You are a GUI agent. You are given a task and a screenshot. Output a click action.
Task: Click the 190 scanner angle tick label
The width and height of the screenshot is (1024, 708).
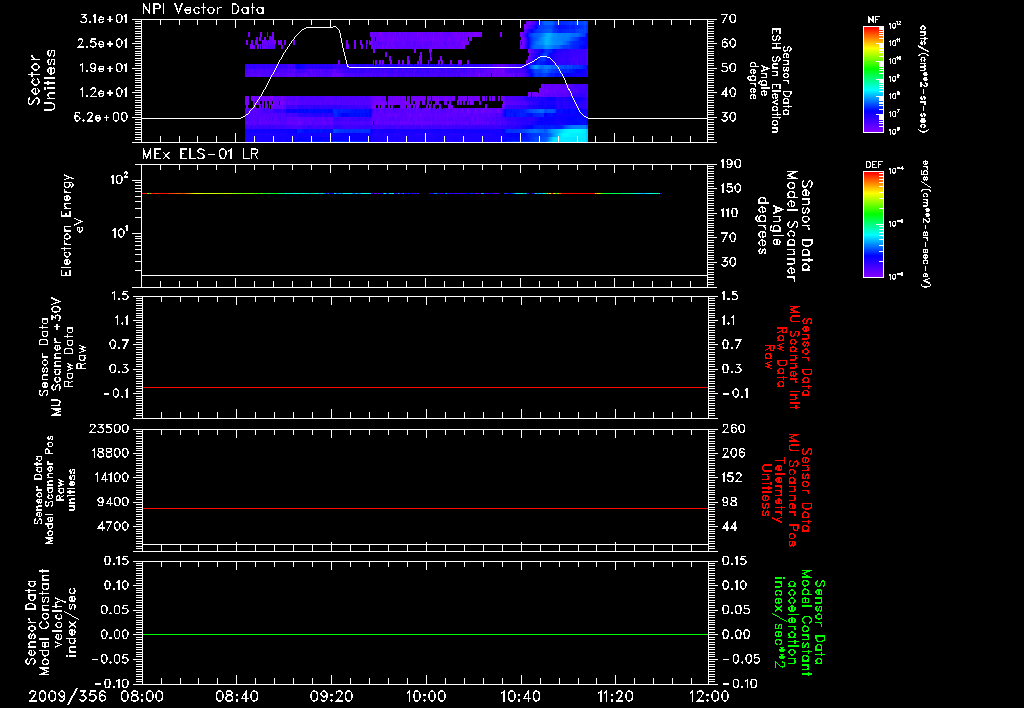coord(733,164)
